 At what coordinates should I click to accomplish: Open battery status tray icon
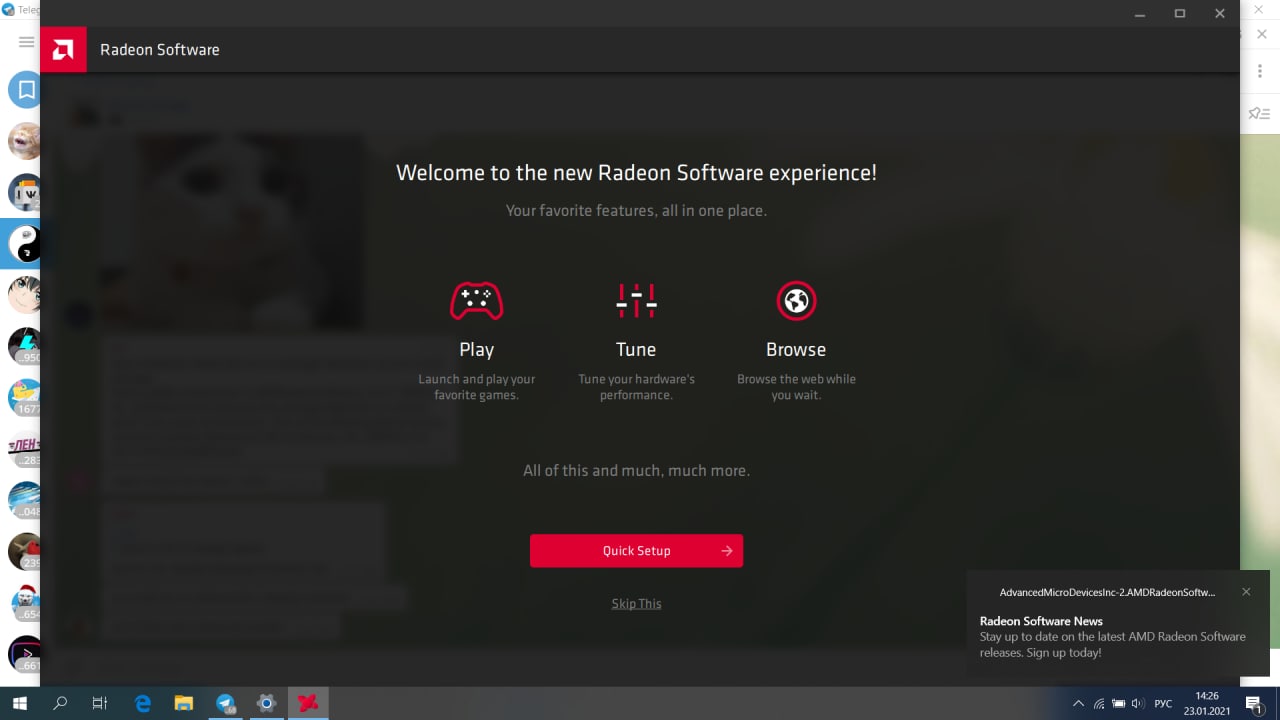(x=1118, y=703)
